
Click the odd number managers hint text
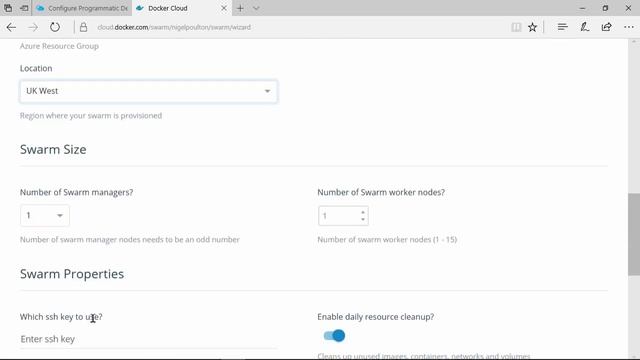click(130, 240)
